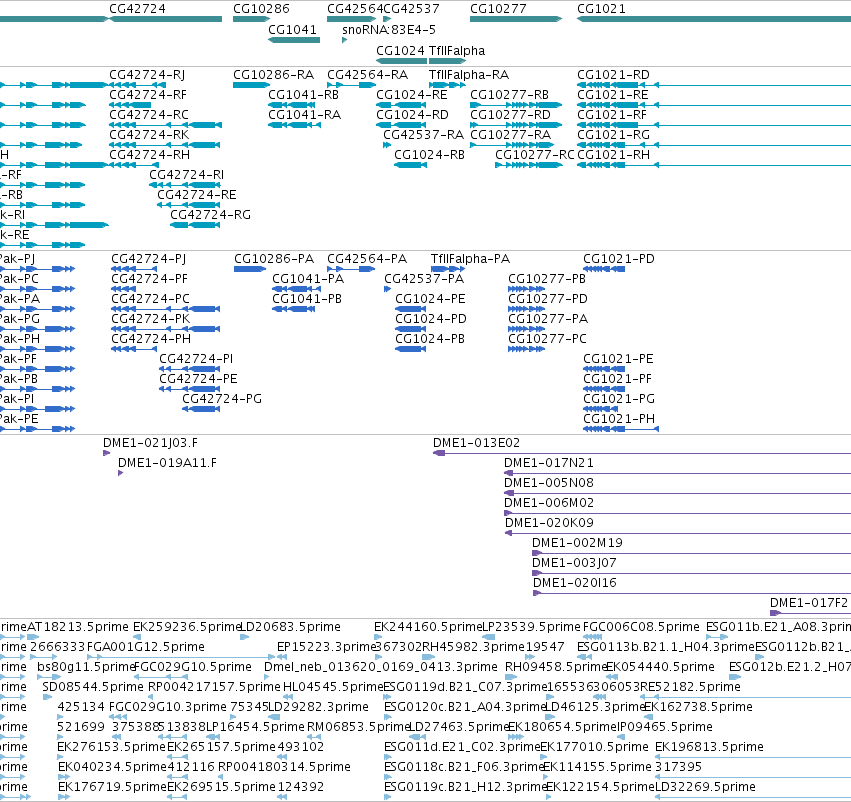851x802 pixels.
Task: Click the TfIIFalpha gene label
Action: coord(457,50)
